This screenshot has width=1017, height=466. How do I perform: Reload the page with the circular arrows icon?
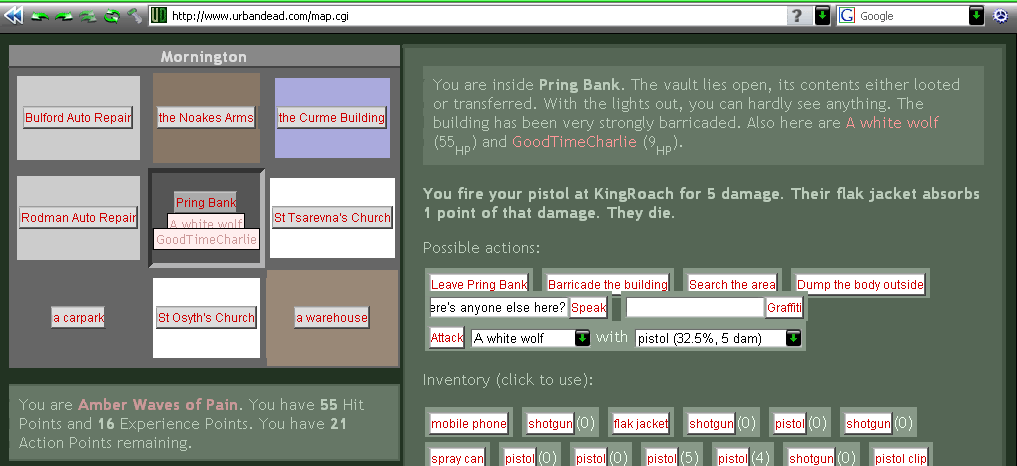tap(112, 16)
